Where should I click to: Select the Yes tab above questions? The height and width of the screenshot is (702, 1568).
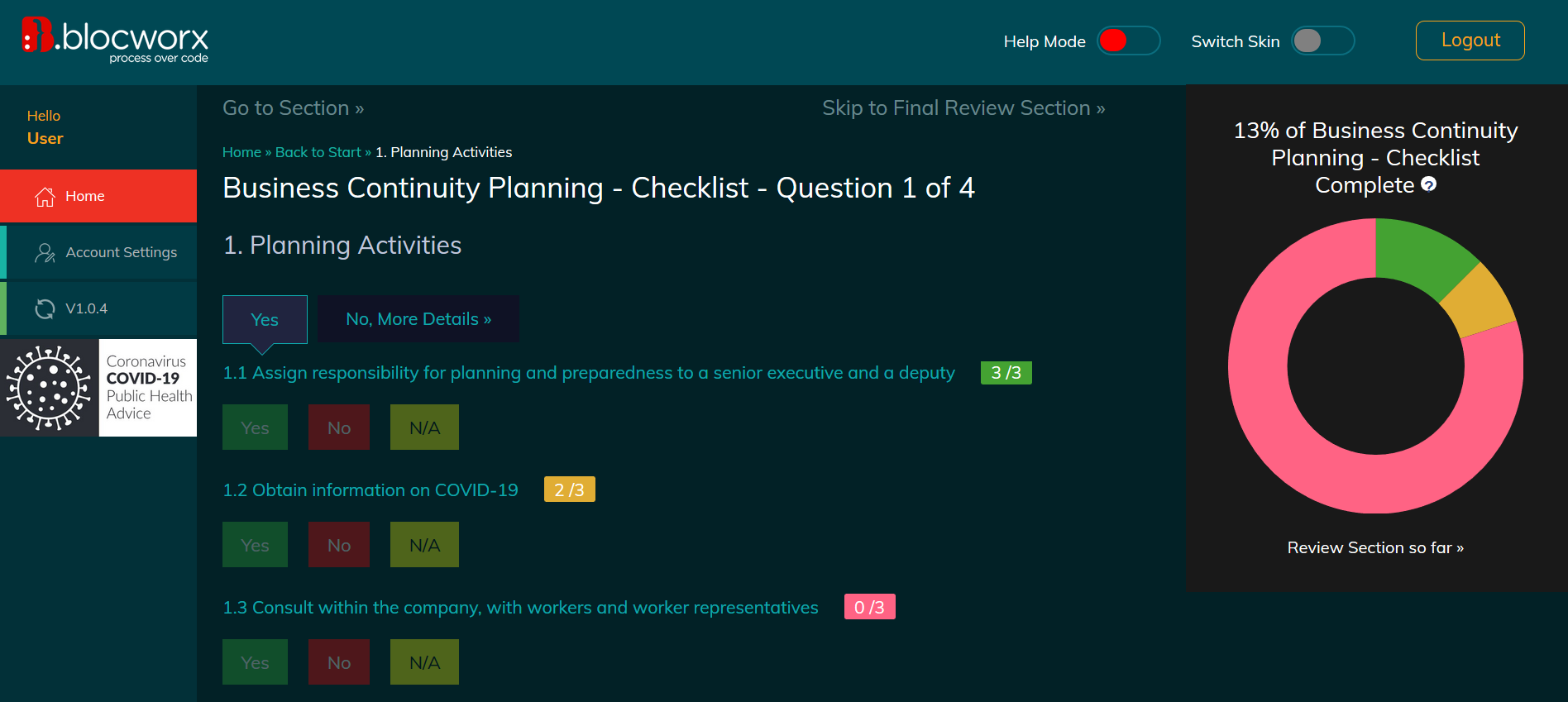265,319
